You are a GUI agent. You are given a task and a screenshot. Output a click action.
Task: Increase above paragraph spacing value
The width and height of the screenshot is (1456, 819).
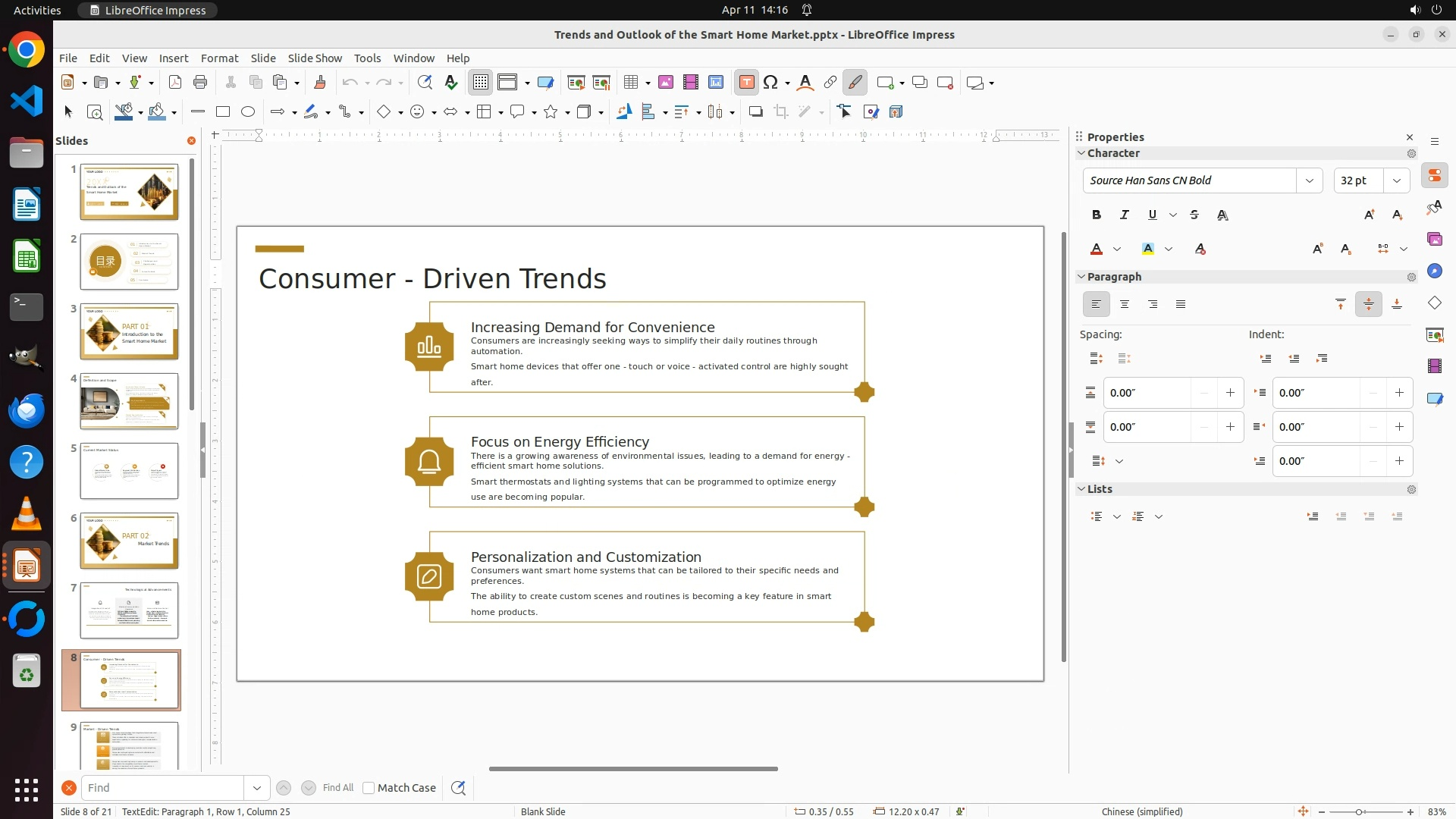tap(1230, 393)
